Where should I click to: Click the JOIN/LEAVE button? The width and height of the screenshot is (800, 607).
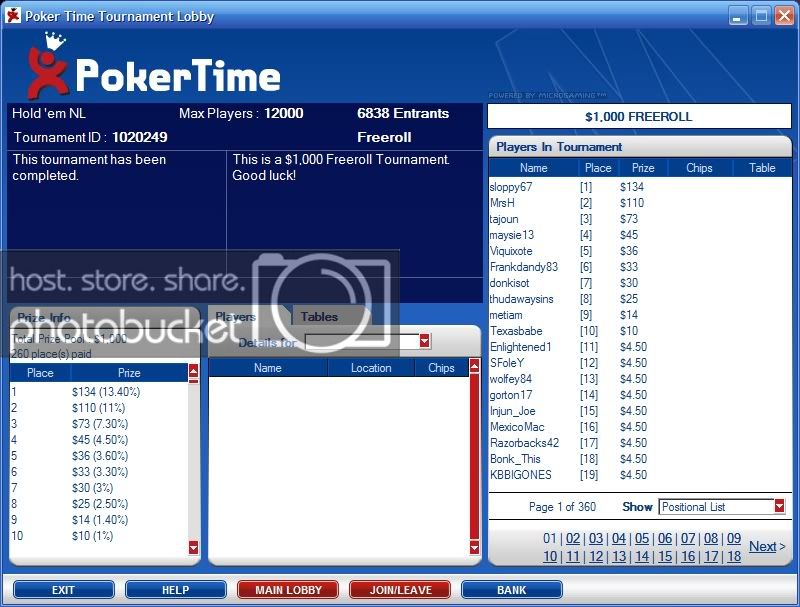(x=401, y=590)
